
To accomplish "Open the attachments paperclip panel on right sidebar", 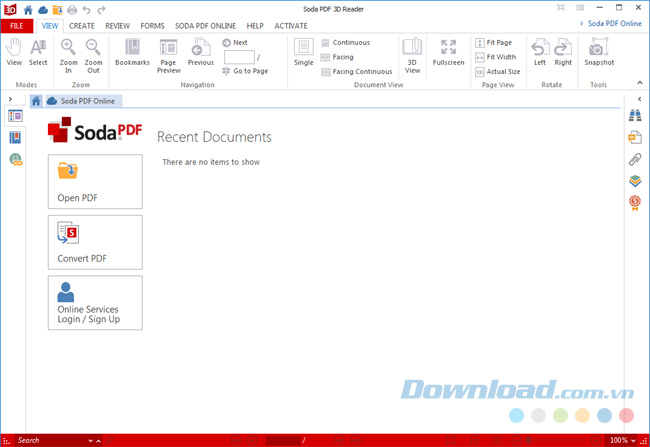I will coord(634,159).
